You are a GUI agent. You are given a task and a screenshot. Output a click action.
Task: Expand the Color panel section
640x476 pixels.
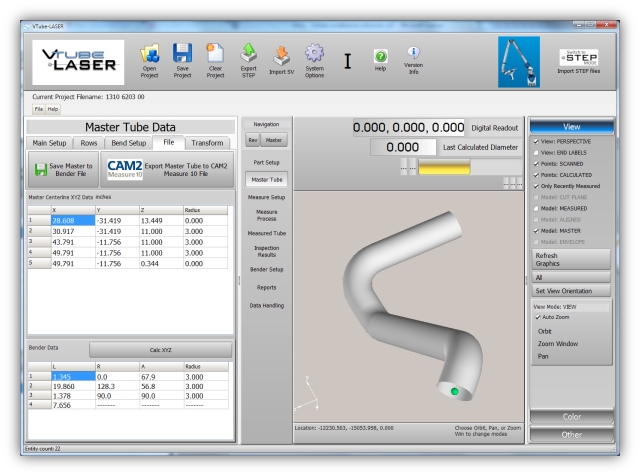pyautogui.click(x=572, y=418)
